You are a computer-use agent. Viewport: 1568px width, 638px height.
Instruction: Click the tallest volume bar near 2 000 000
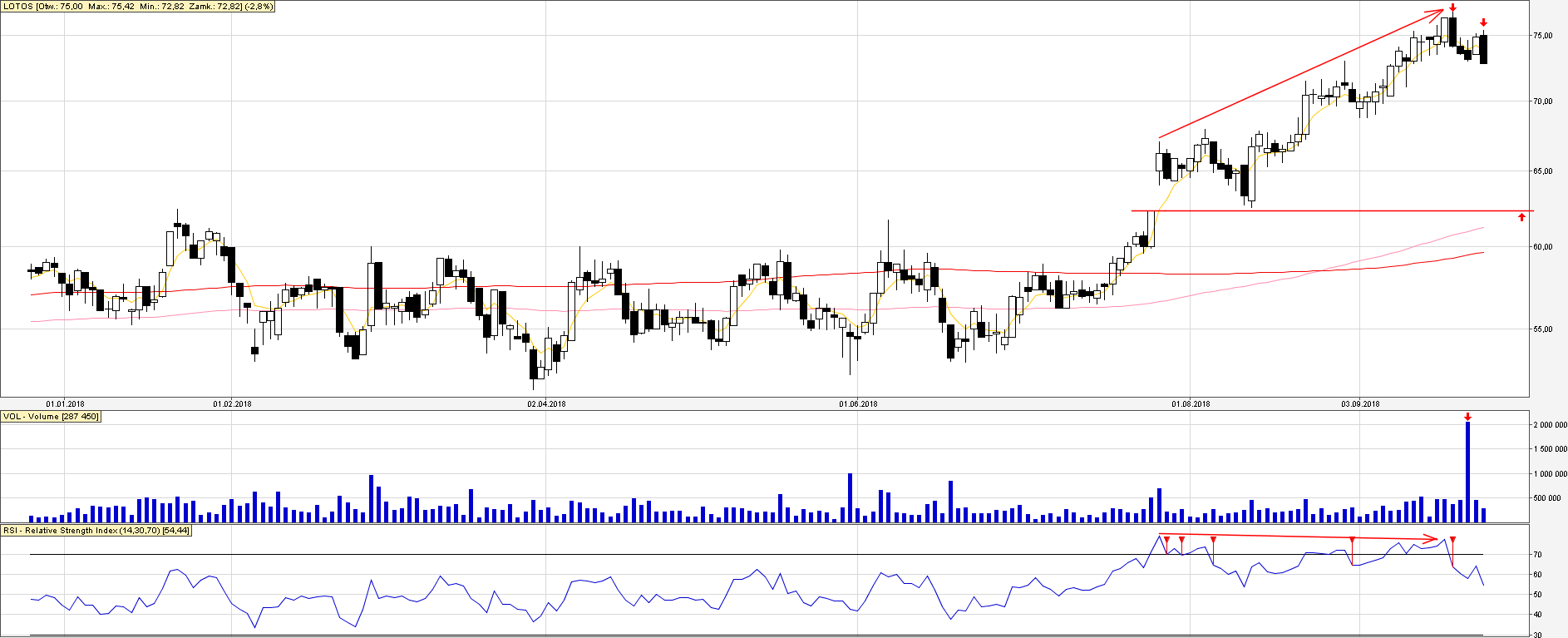pos(1468,472)
